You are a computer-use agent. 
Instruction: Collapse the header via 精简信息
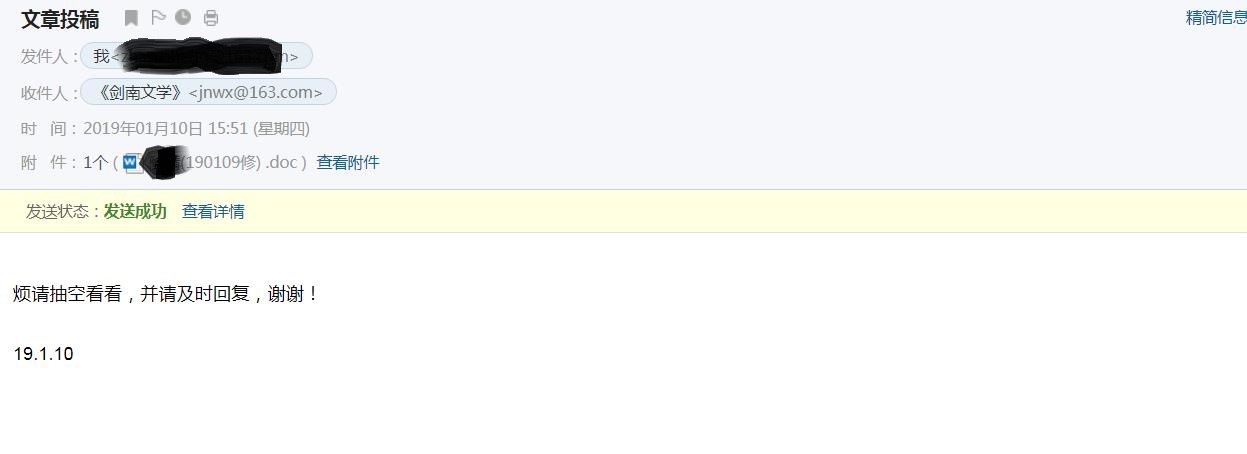1216,17
